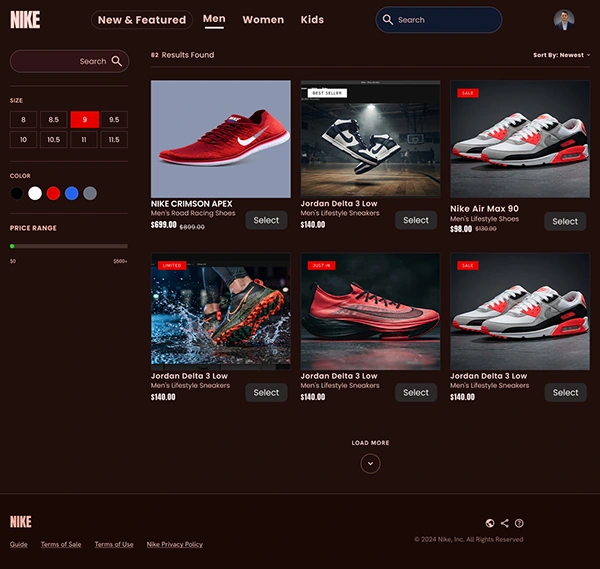Click the share icon in the footer
Screen dimensions: 600x569
point(505,523)
